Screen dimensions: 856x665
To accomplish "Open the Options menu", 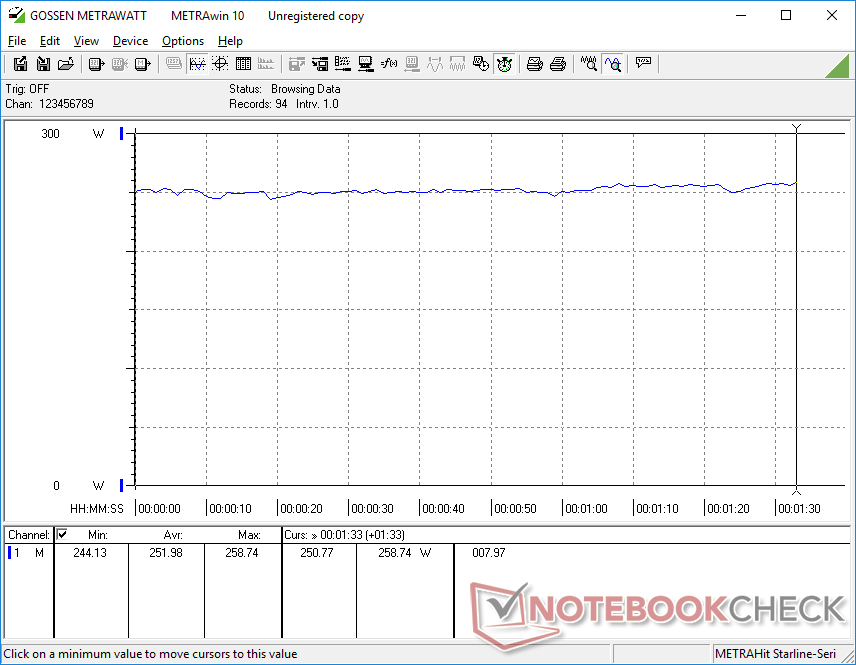I will (x=183, y=41).
